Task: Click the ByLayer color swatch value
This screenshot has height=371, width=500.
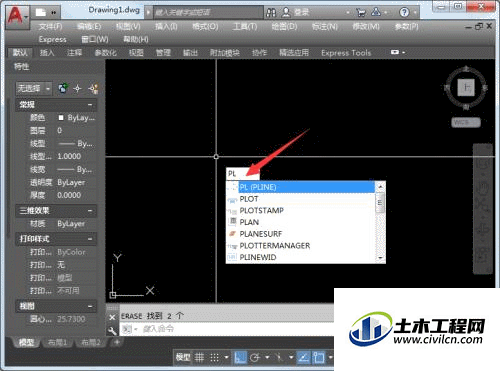Action: click(76, 118)
